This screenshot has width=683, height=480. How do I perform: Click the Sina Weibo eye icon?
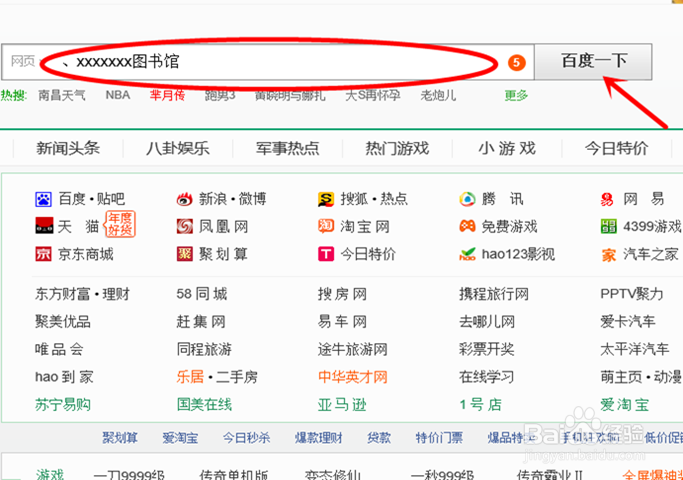click(184, 199)
